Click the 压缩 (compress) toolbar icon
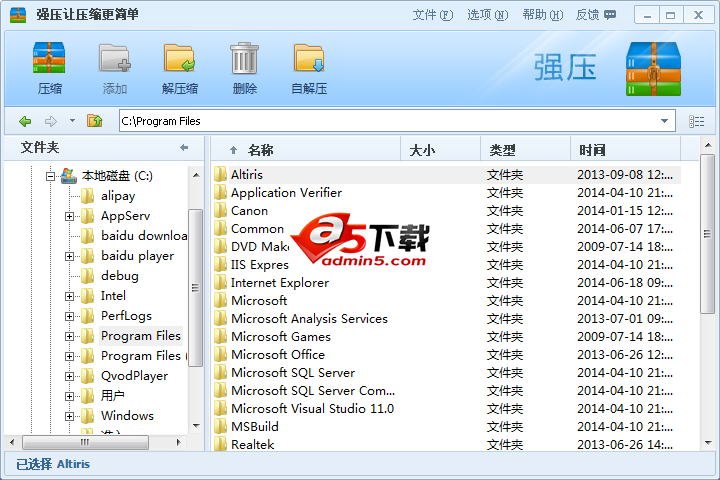This screenshot has height=480, width=720. [x=49, y=57]
